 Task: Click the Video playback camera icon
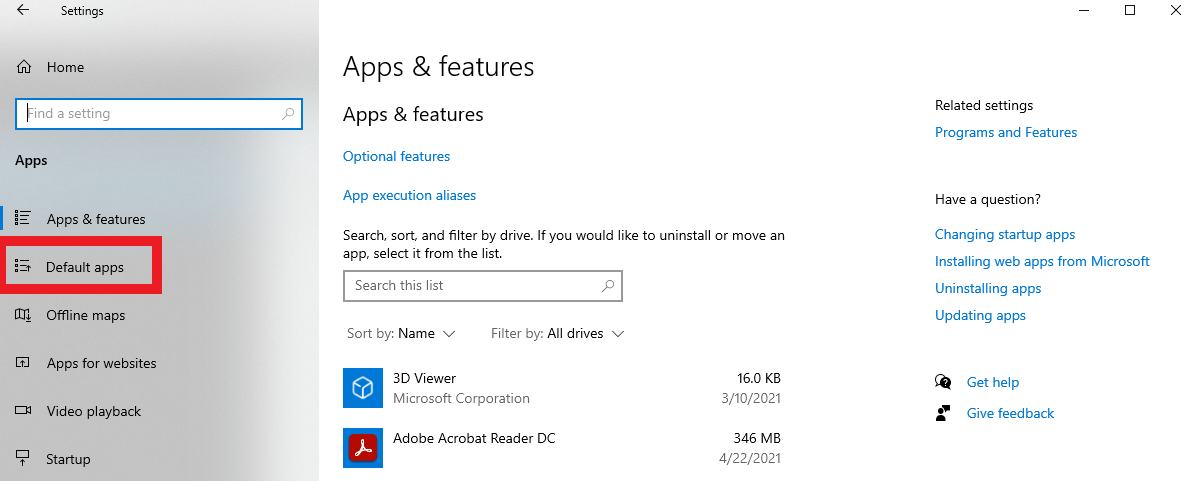coord(23,411)
